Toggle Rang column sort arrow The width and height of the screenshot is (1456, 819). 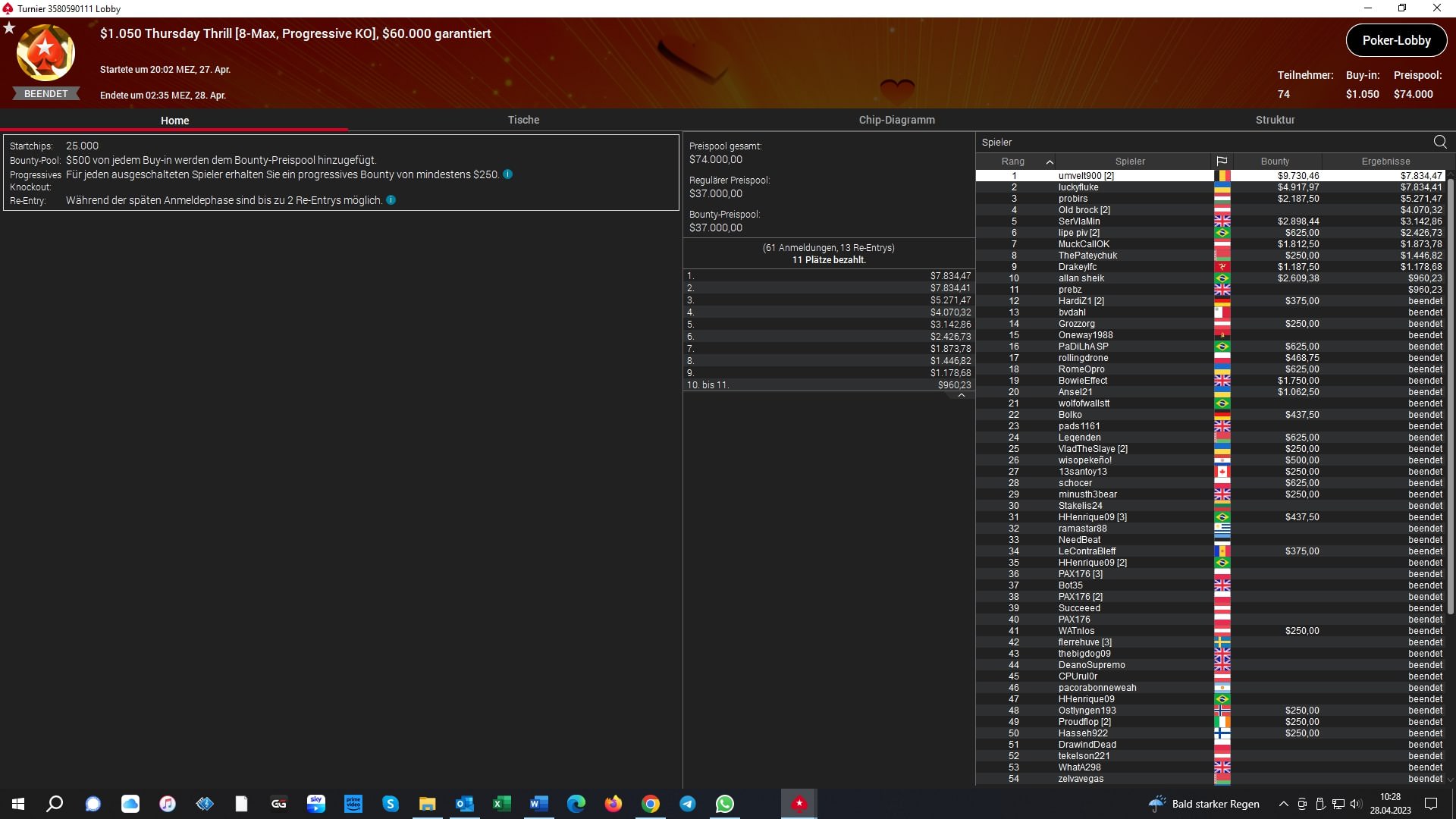point(1050,162)
